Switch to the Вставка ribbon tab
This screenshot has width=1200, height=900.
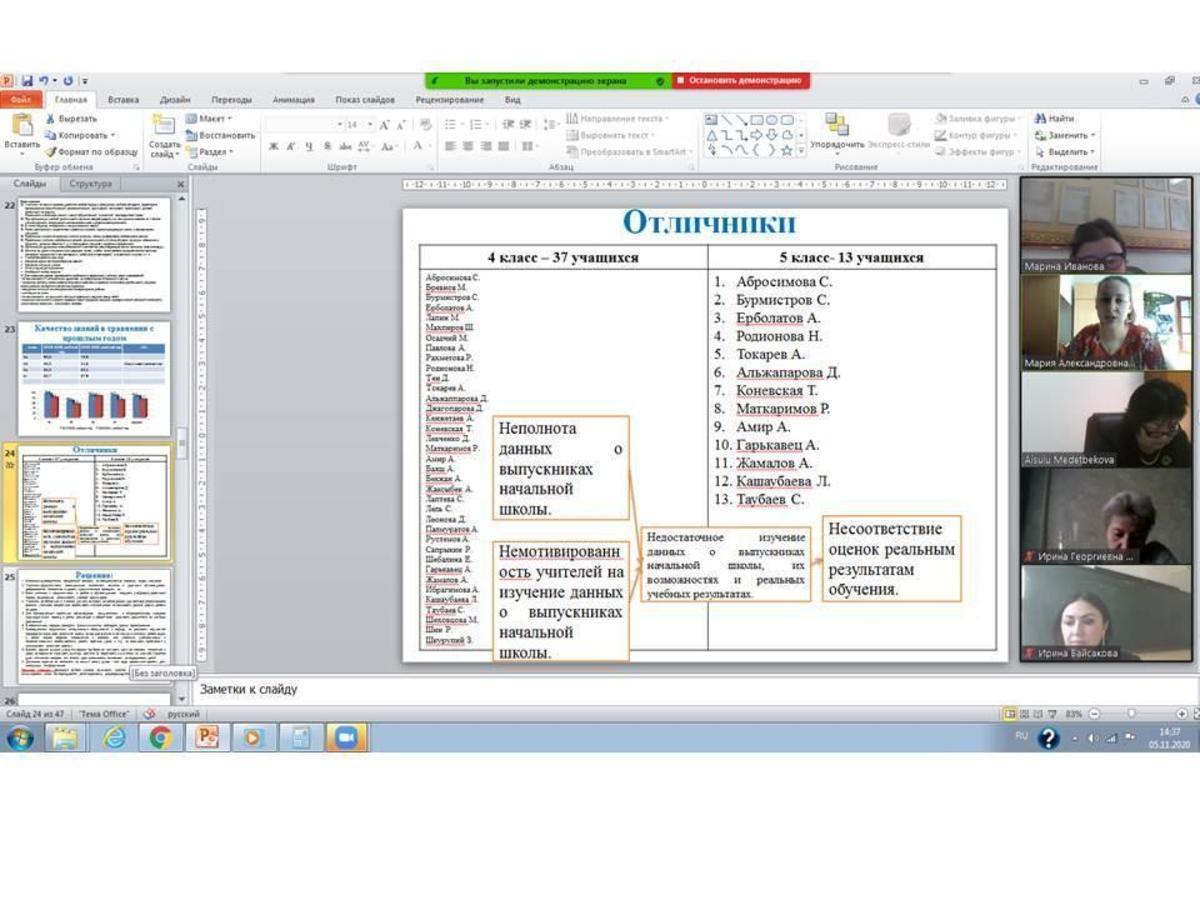click(123, 100)
